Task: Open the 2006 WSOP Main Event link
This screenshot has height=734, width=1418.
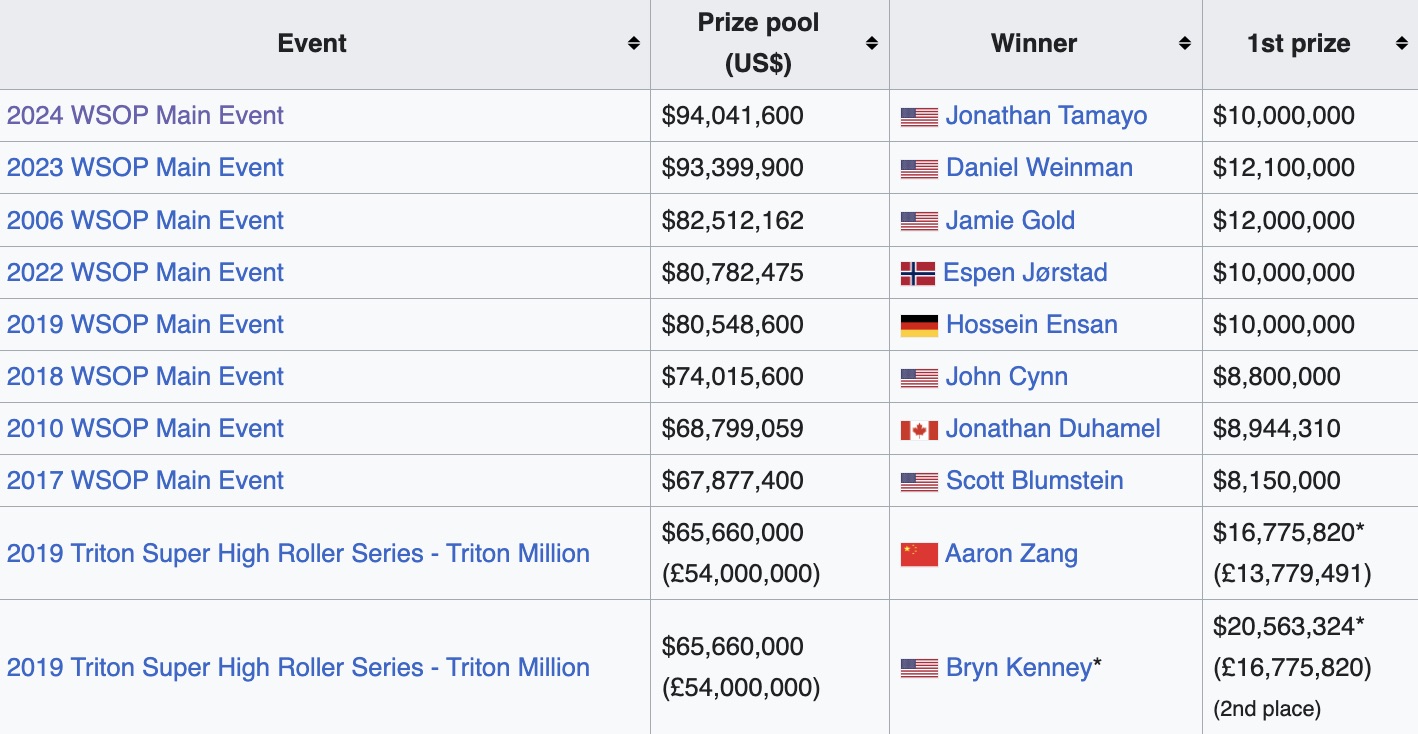Action: (x=145, y=221)
